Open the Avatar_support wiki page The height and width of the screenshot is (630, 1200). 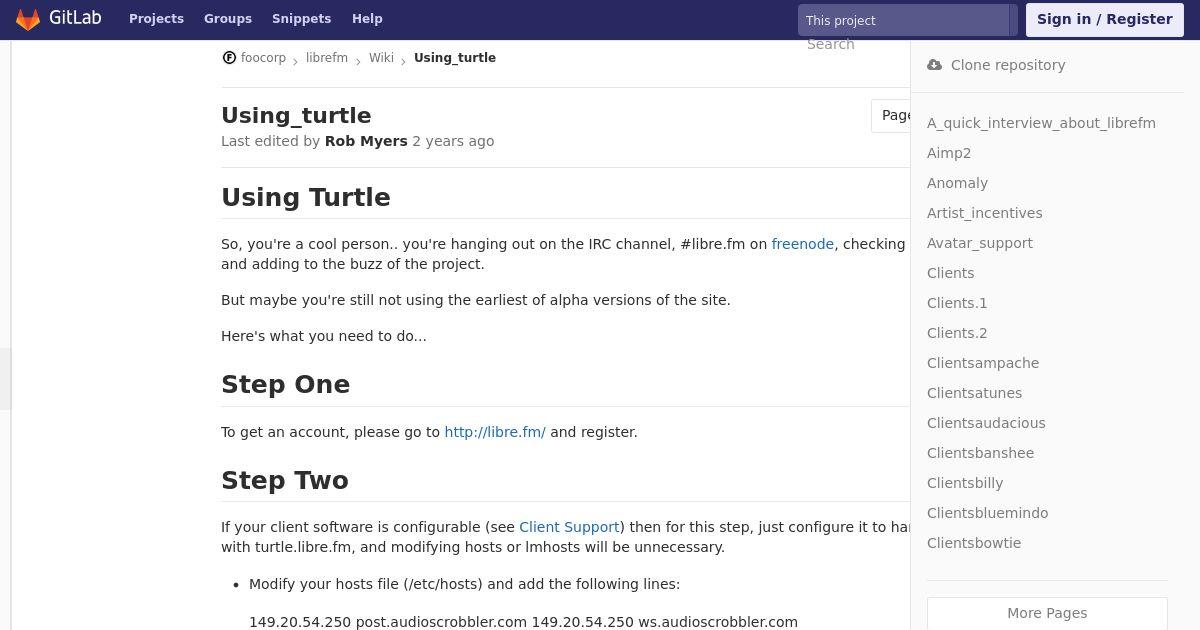[980, 243]
